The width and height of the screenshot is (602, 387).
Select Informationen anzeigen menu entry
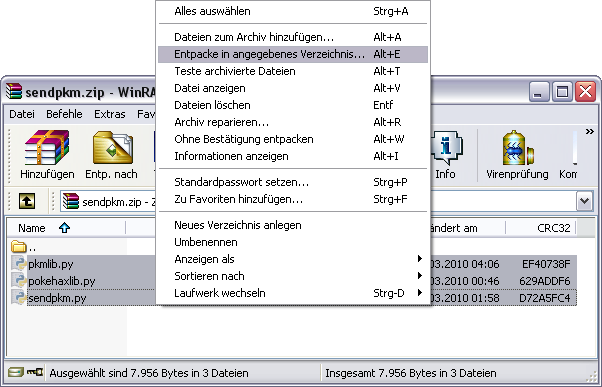pyautogui.click(x=293, y=156)
